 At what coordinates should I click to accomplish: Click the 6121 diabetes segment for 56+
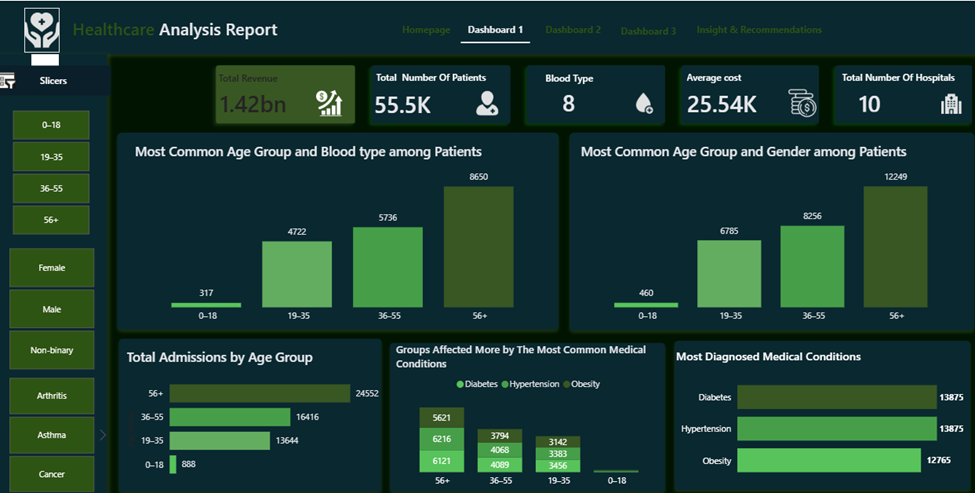pyautogui.click(x=441, y=461)
